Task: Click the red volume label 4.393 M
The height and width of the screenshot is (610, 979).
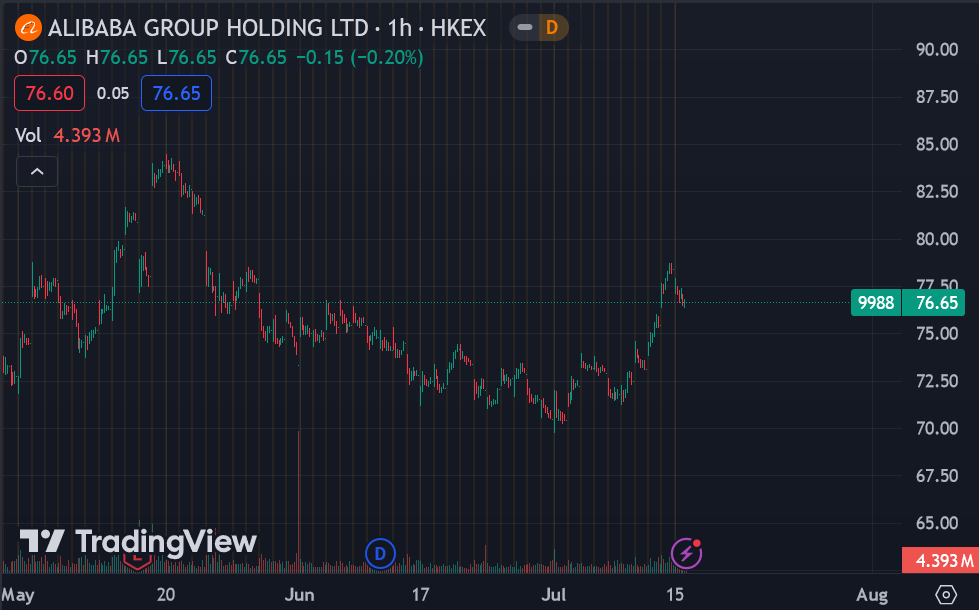Action: [940, 560]
